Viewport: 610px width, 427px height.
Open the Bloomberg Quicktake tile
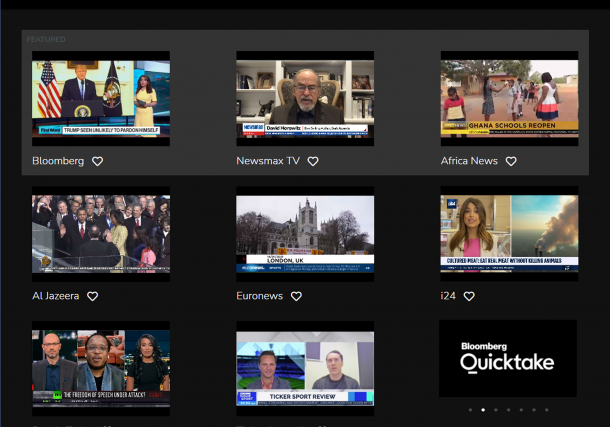coord(508,358)
